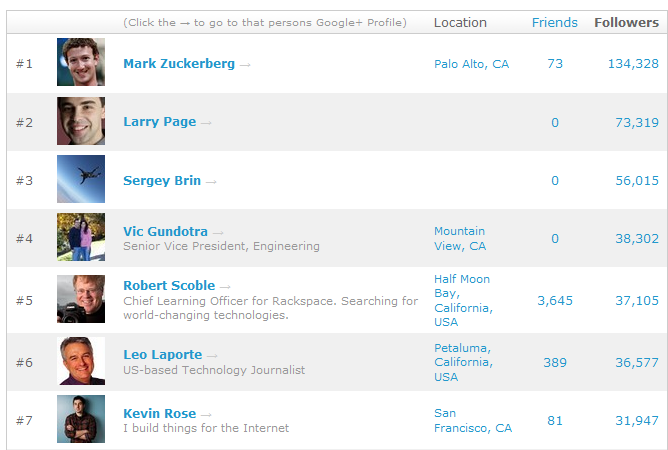Click Sergey Brin's skydiver profile picture

pyautogui.click(x=81, y=179)
